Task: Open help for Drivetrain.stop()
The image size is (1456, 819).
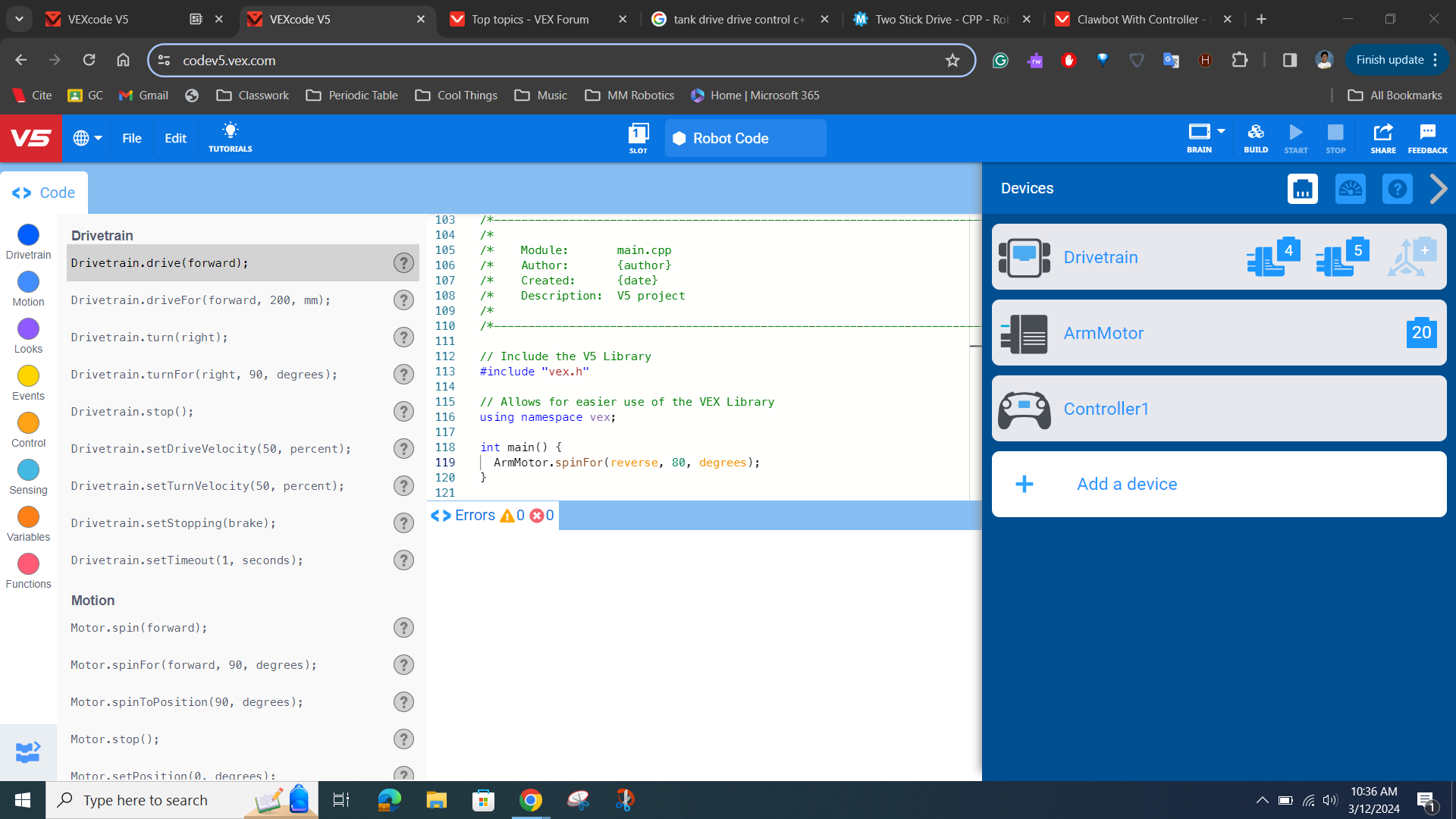Action: [403, 412]
